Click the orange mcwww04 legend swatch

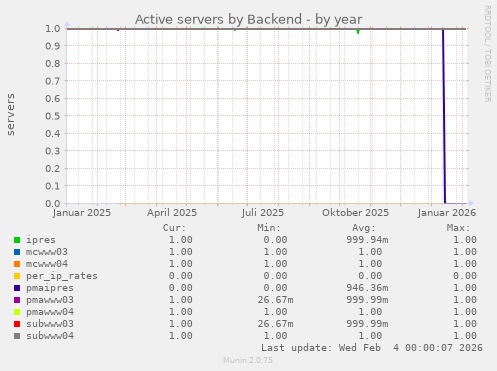[x=17, y=264]
